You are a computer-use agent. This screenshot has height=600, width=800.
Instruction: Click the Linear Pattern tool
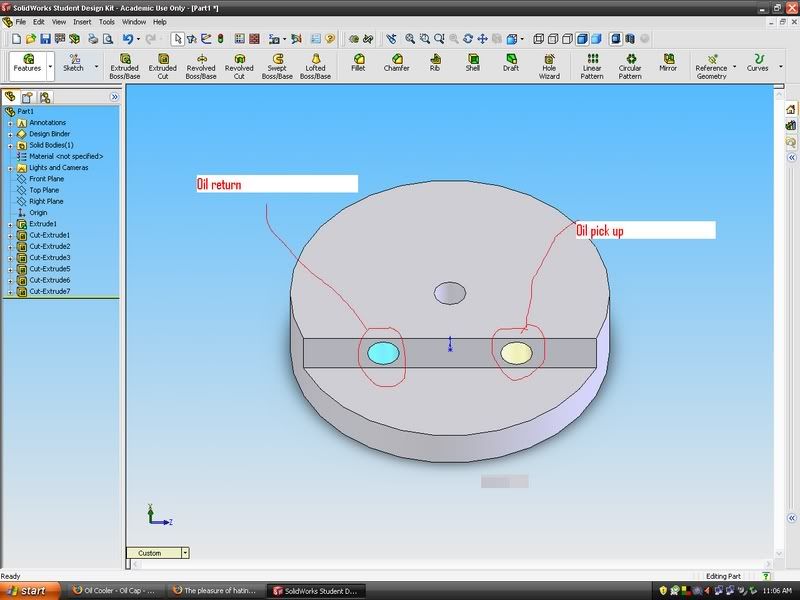click(592, 66)
